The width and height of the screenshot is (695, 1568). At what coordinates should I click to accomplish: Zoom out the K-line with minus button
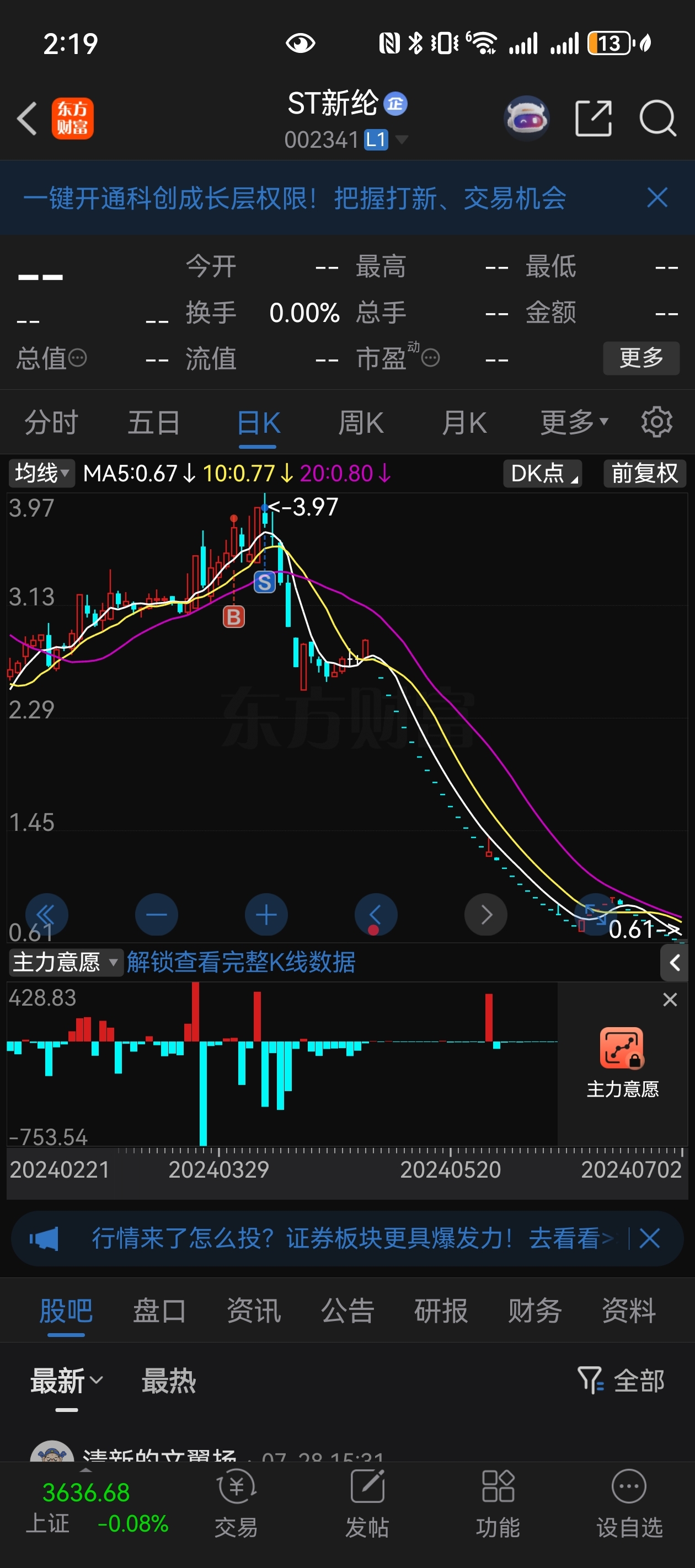pos(157,914)
